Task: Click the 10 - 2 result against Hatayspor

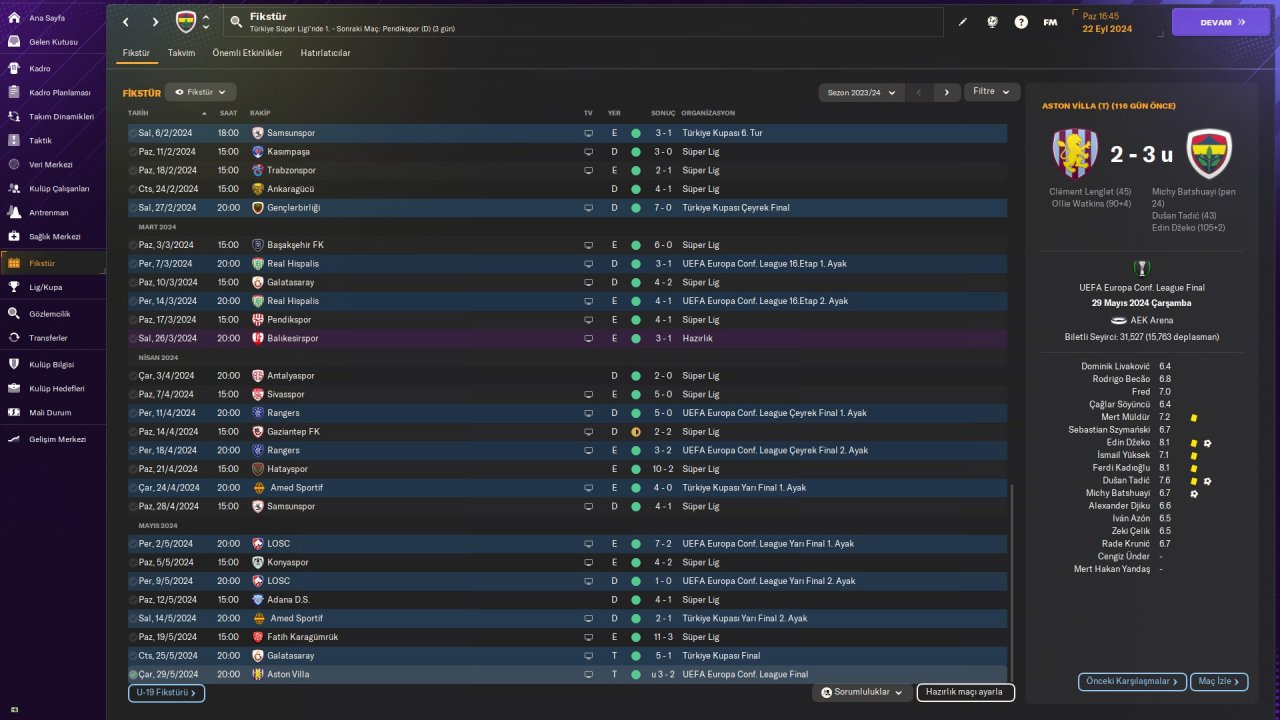Action: [663, 469]
